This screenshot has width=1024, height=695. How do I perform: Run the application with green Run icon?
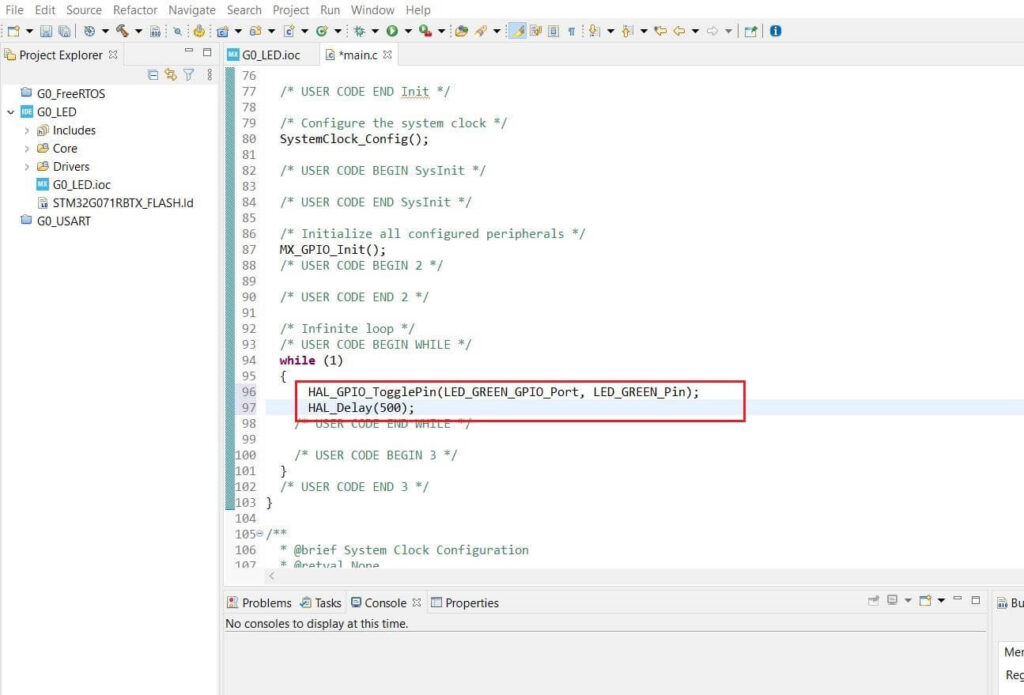coord(392,30)
